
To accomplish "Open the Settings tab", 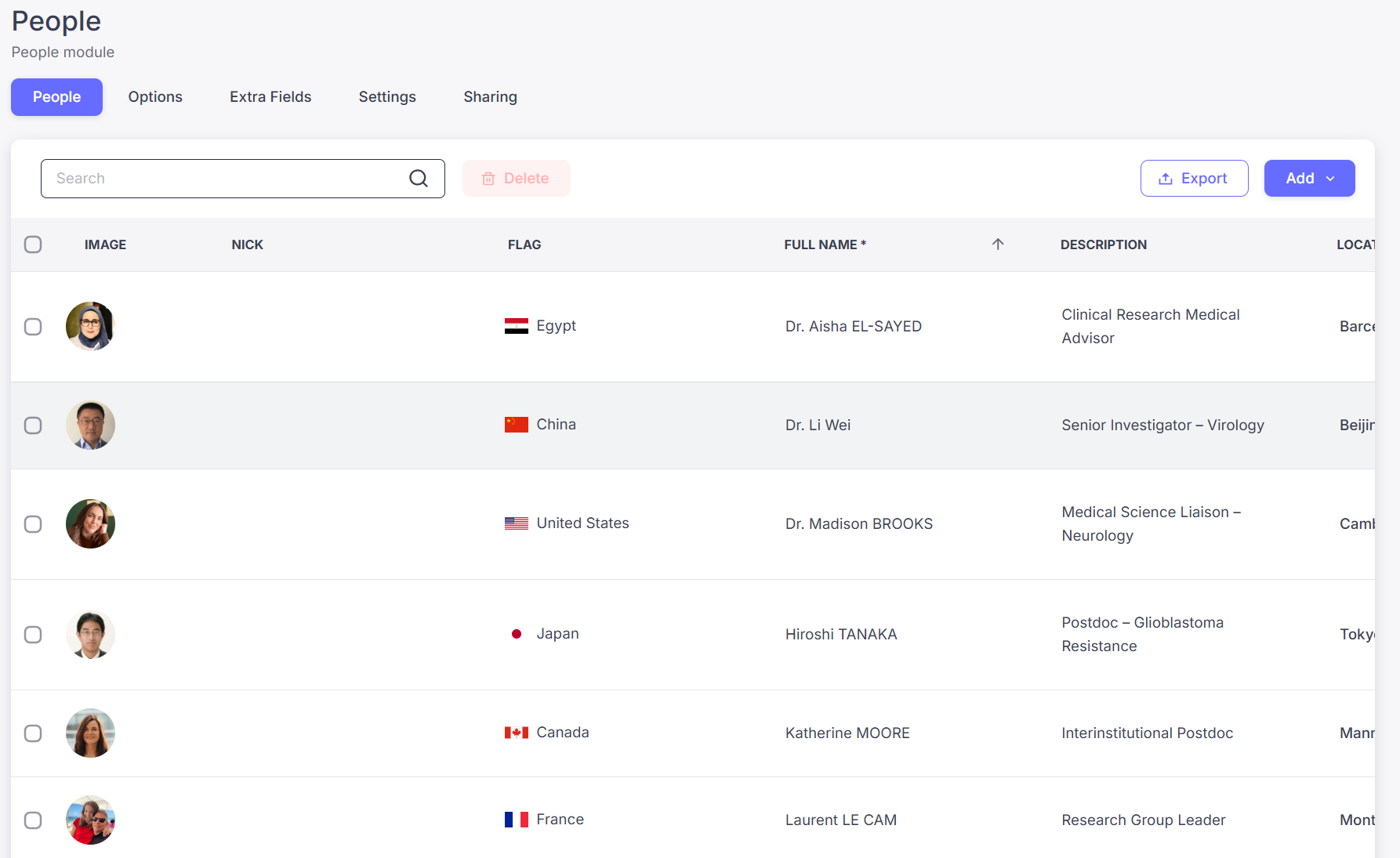I will (387, 97).
